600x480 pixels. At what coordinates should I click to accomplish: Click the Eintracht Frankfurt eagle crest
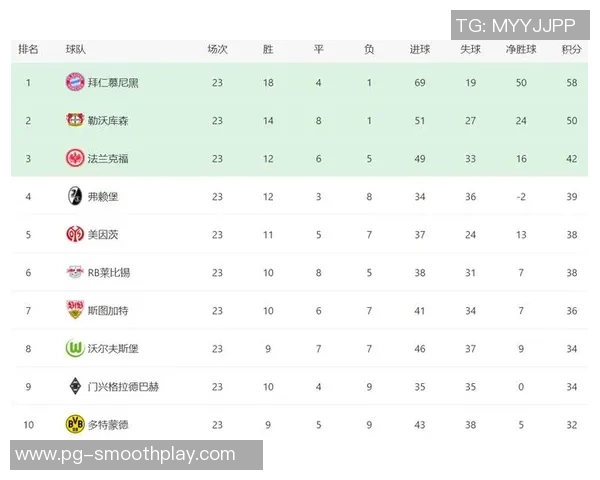[74, 158]
